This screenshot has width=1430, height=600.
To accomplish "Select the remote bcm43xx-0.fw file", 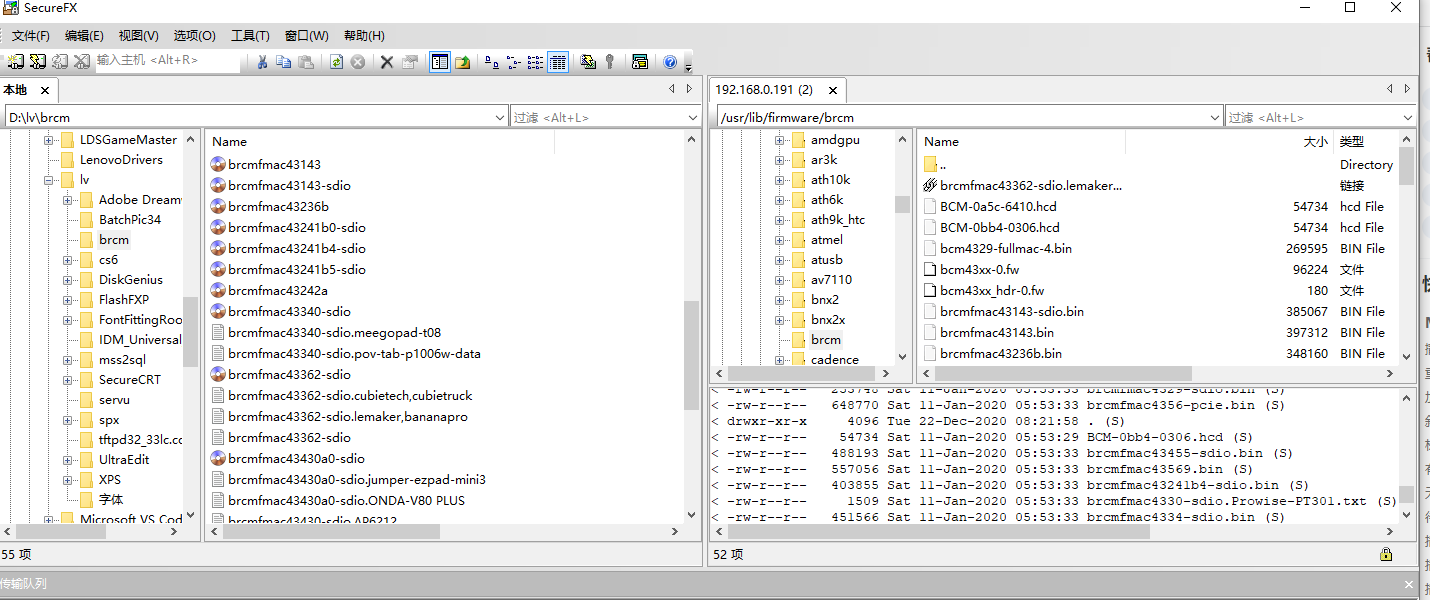I will click(979, 269).
